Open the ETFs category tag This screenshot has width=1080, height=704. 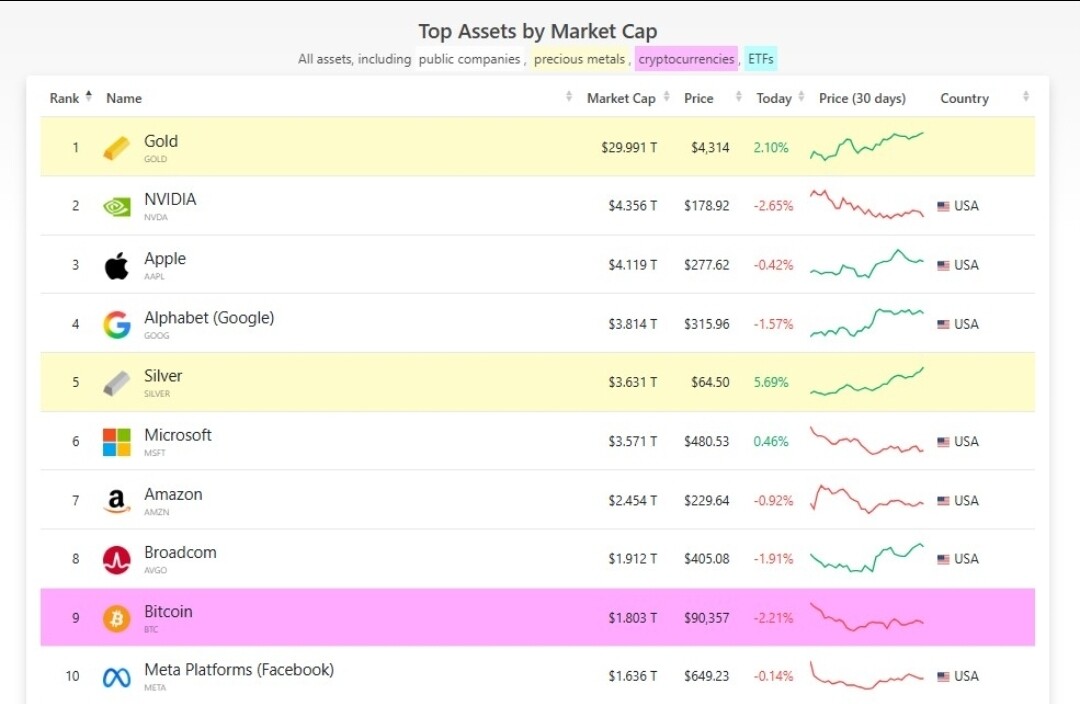(x=760, y=59)
